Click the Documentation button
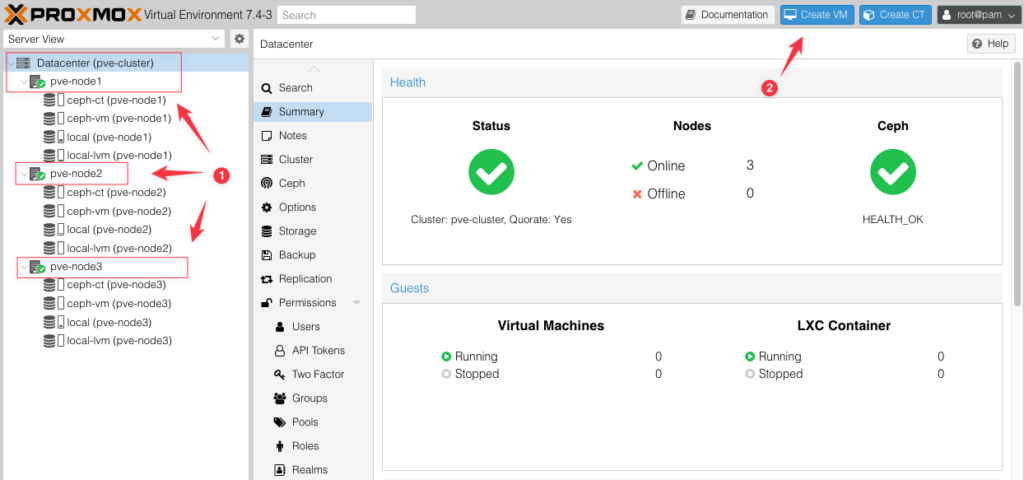This screenshot has width=1024, height=480. [728, 15]
